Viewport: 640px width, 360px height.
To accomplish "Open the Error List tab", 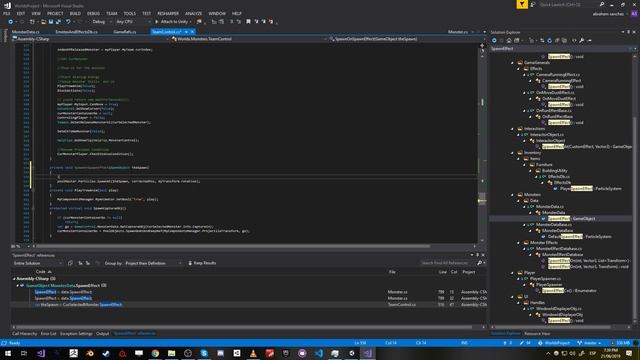I will 49,333.
